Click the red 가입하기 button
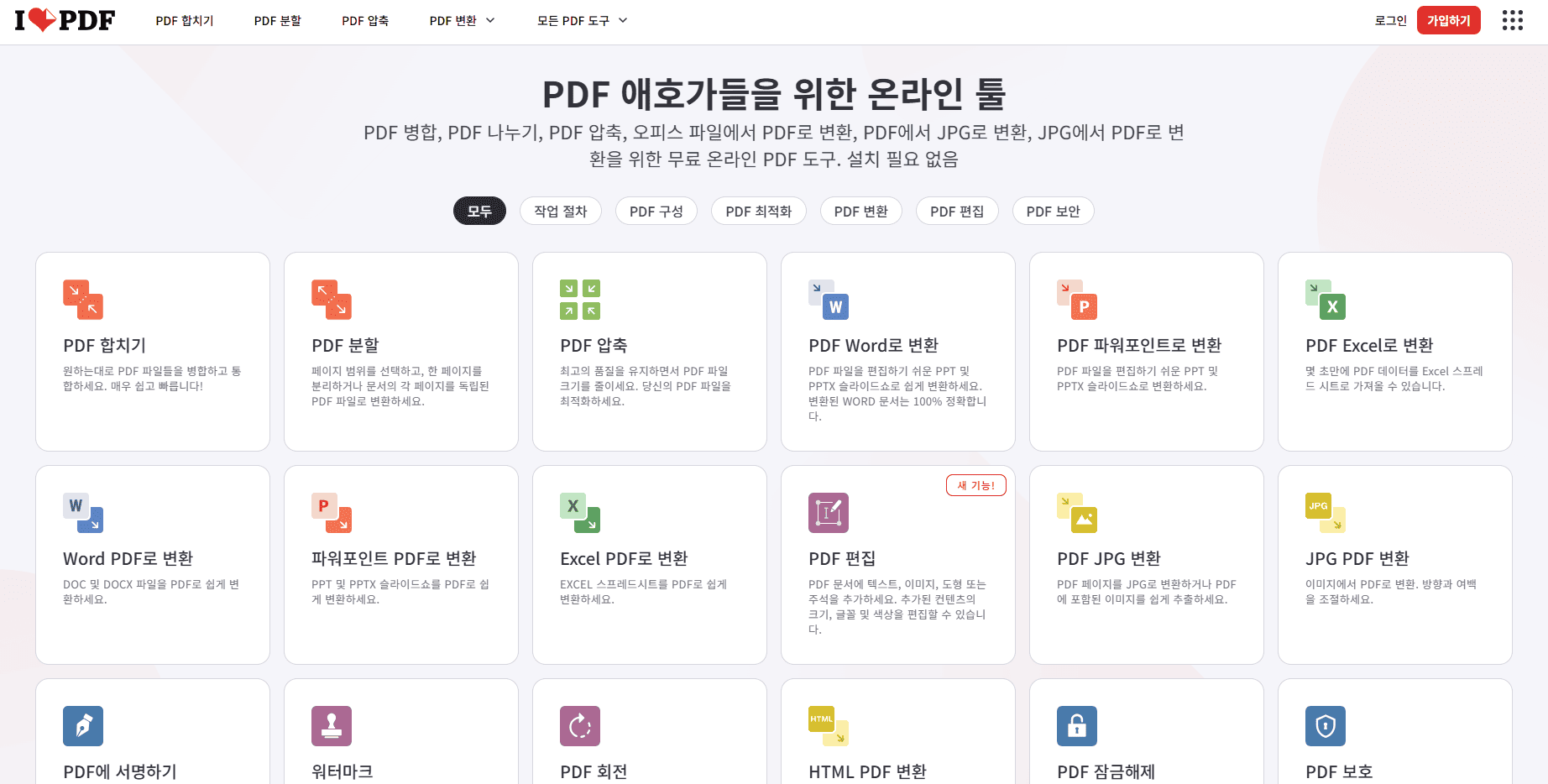This screenshot has height=784, width=1548. (x=1448, y=19)
